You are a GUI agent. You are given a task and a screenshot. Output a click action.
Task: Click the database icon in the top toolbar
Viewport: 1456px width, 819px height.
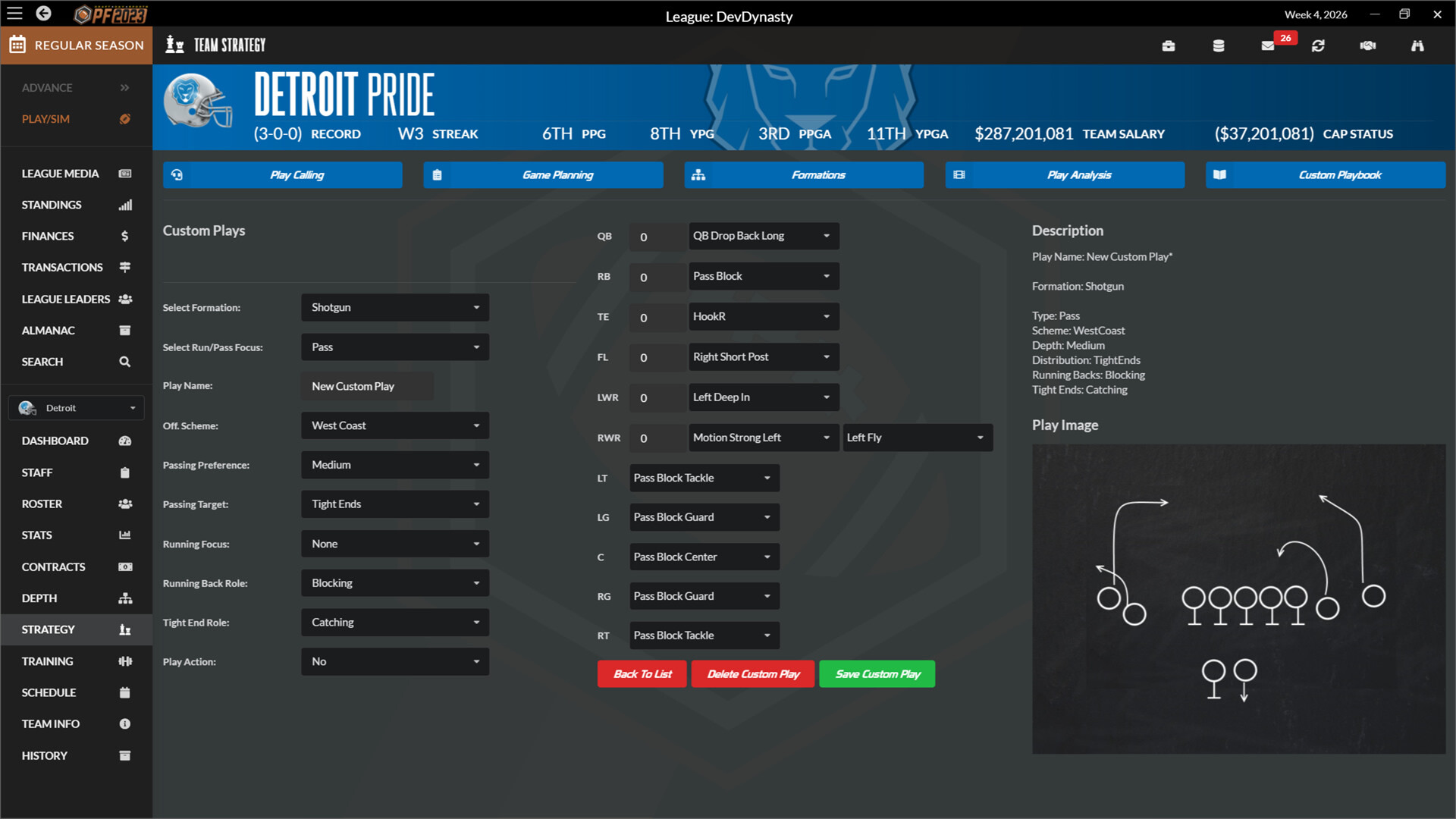click(x=1218, y=45)
